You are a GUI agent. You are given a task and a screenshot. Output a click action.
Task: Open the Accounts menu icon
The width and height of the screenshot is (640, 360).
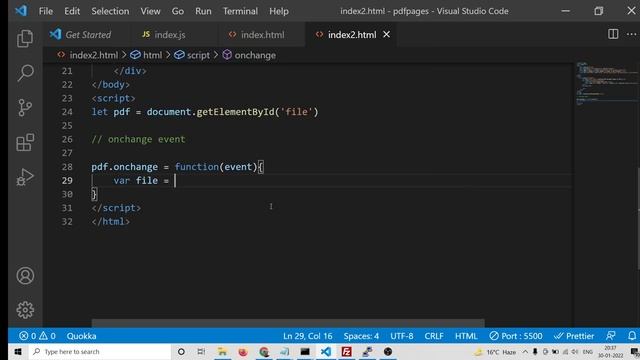click(x=25, y=276)
